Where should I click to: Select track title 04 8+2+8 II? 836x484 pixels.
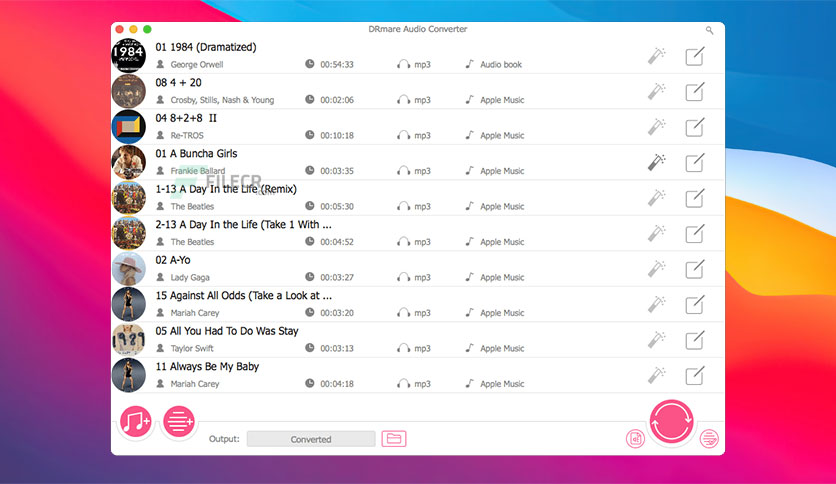(x=186, y=118)
